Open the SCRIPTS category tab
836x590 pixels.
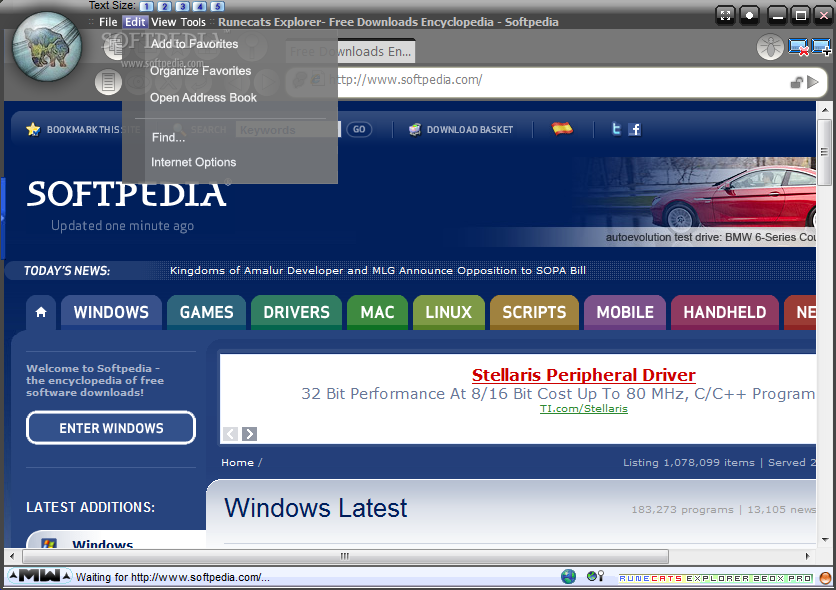(x=534, y=312)
